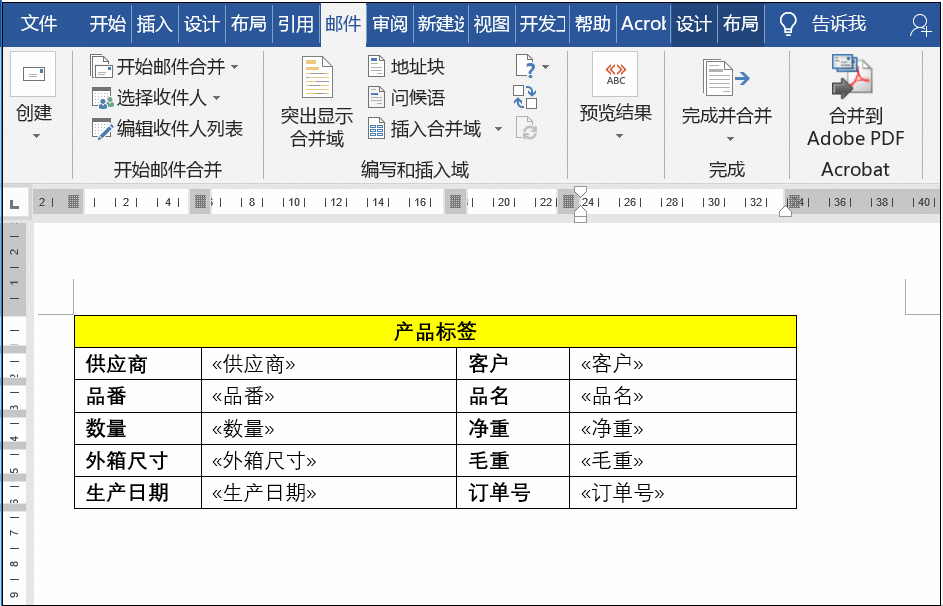Click the yellow 产品标签 header cell
Screen dimensions: 943x606
point(435,331)
